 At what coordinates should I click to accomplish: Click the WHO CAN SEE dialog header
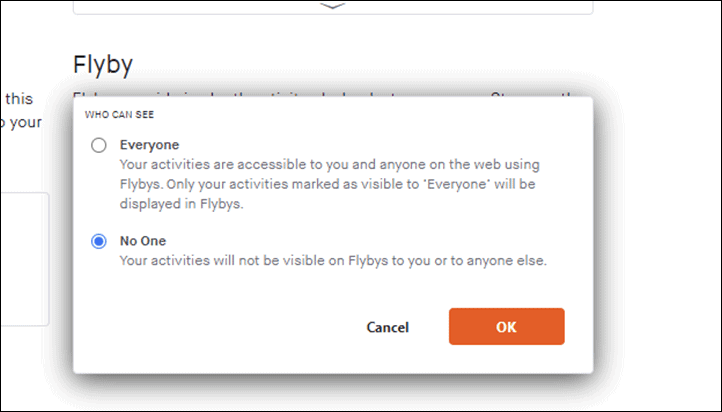[119, 115]
